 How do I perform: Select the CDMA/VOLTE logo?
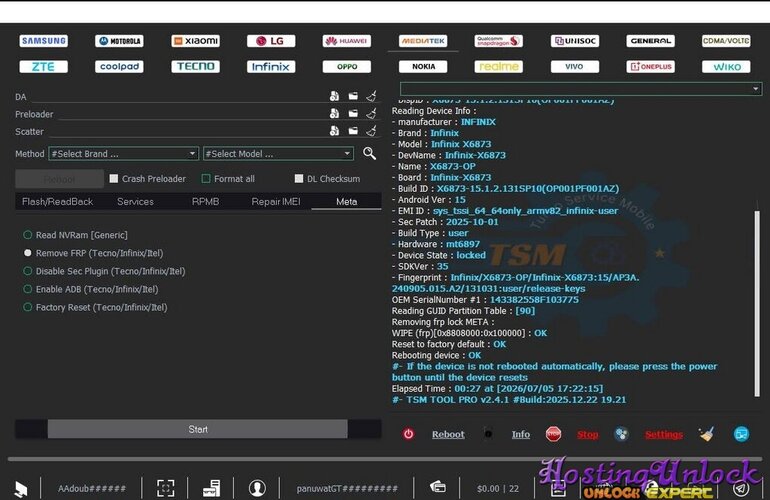[726, 41]
